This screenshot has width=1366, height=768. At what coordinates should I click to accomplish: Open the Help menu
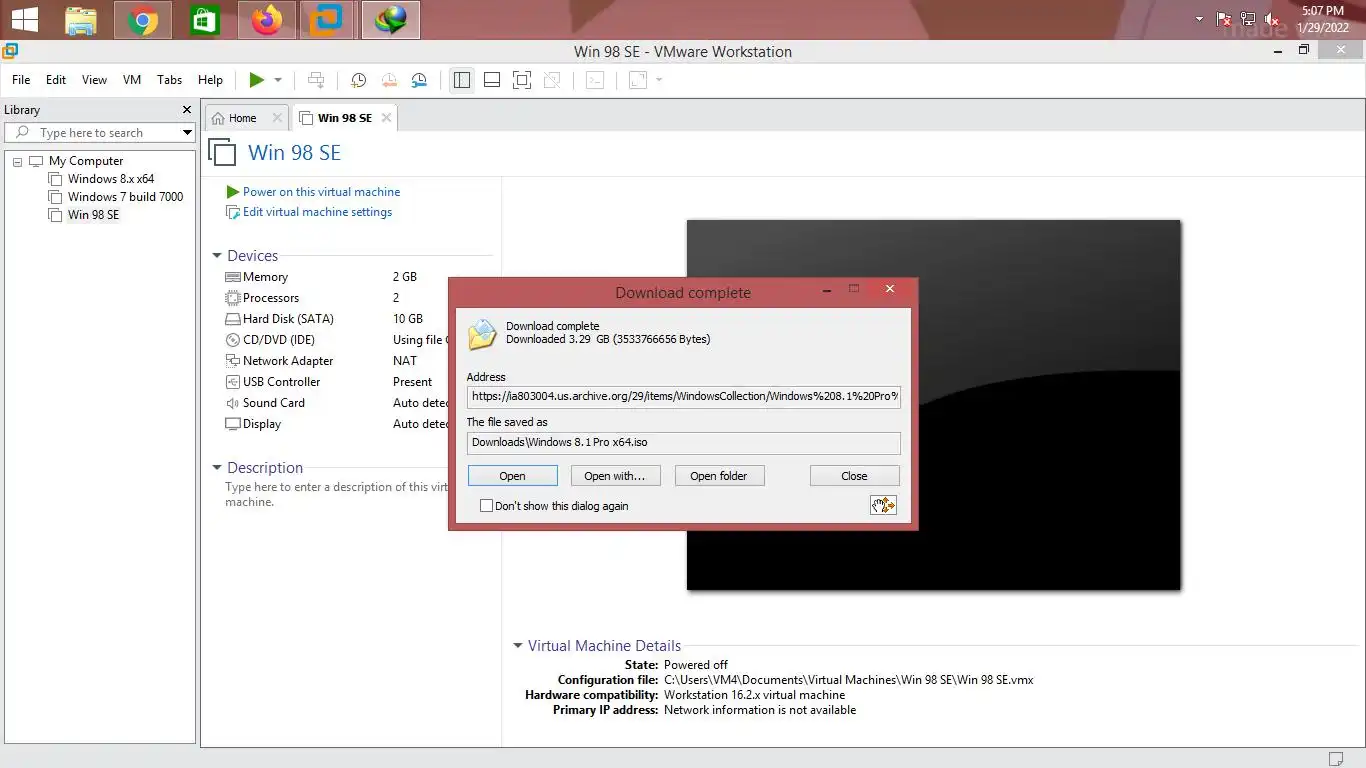click(x=210, y=80)
